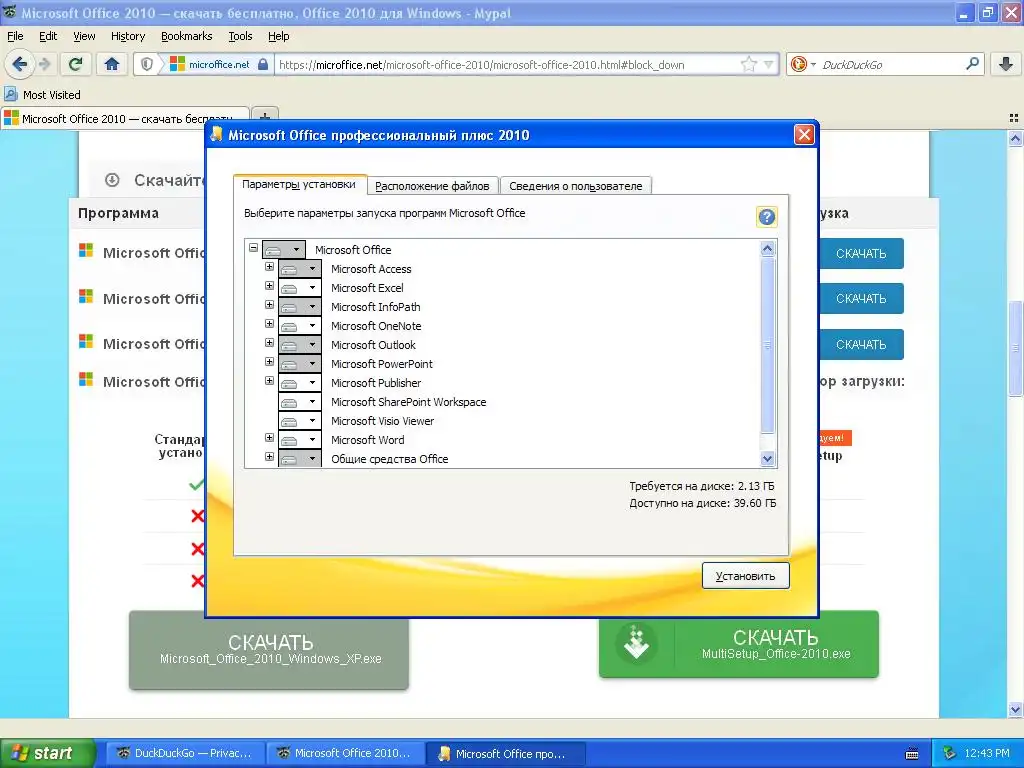Click the browser Forward arrow button
Screen dimensions: 1024x768
pos(44,64)
